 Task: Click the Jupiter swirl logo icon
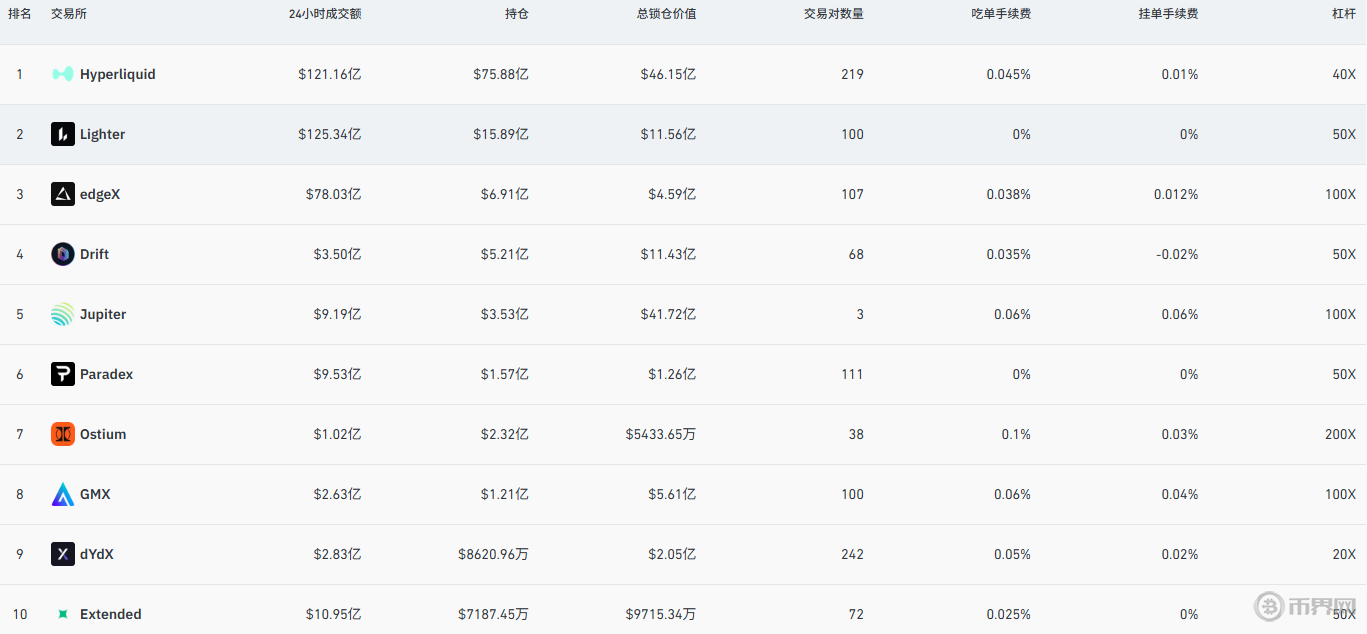[63, 314]
